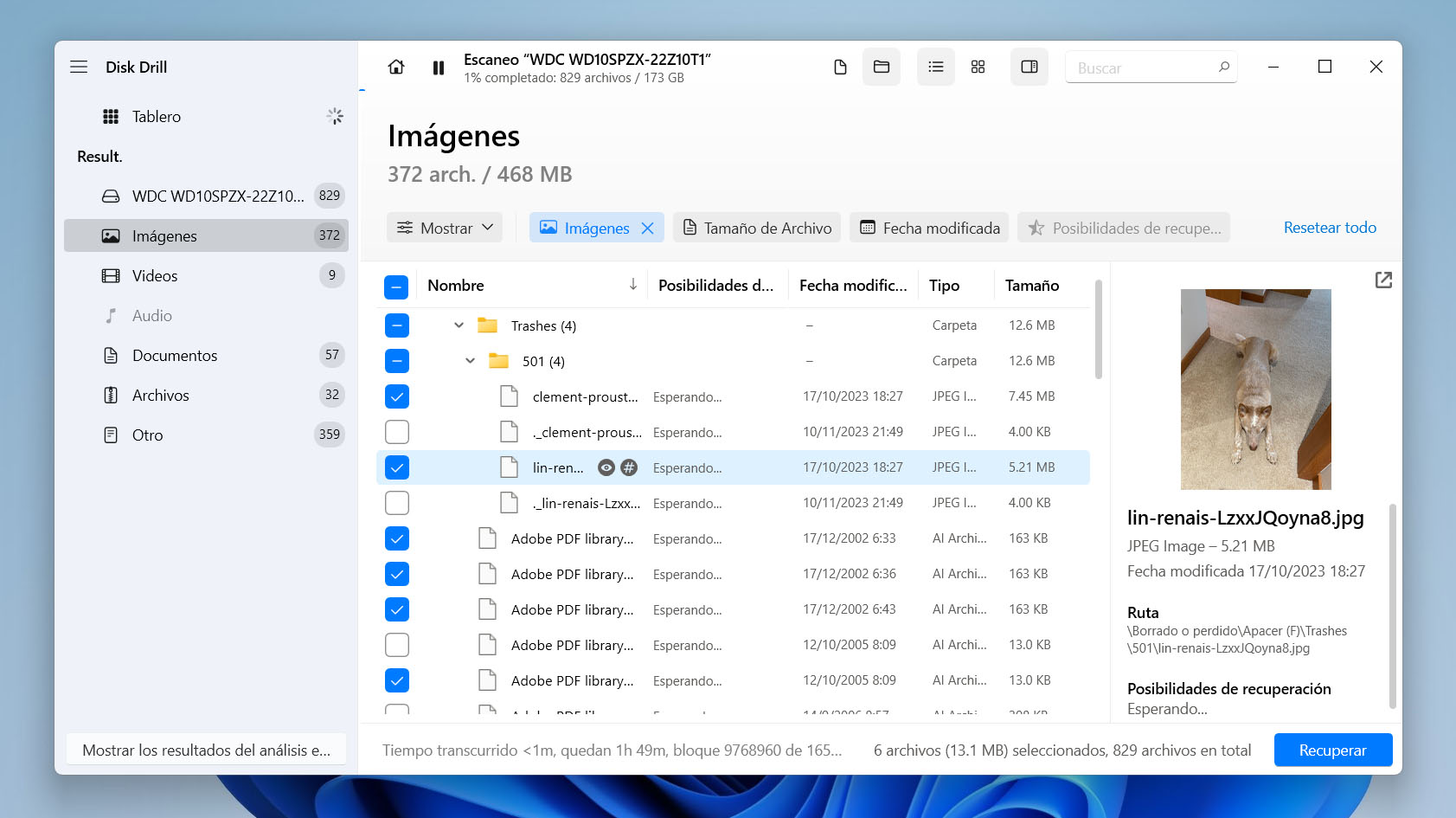Open the Mostrar dropdown

point(445,228)
